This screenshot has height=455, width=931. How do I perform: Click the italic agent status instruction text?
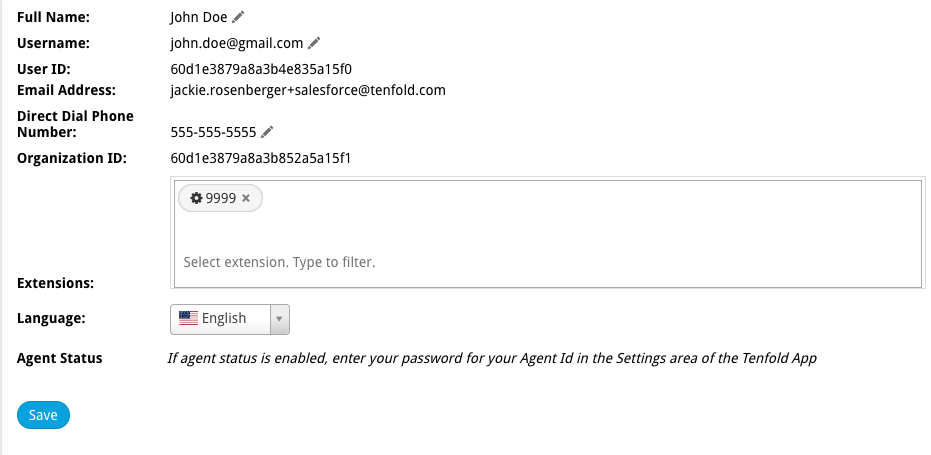click(x=492, y=358)
